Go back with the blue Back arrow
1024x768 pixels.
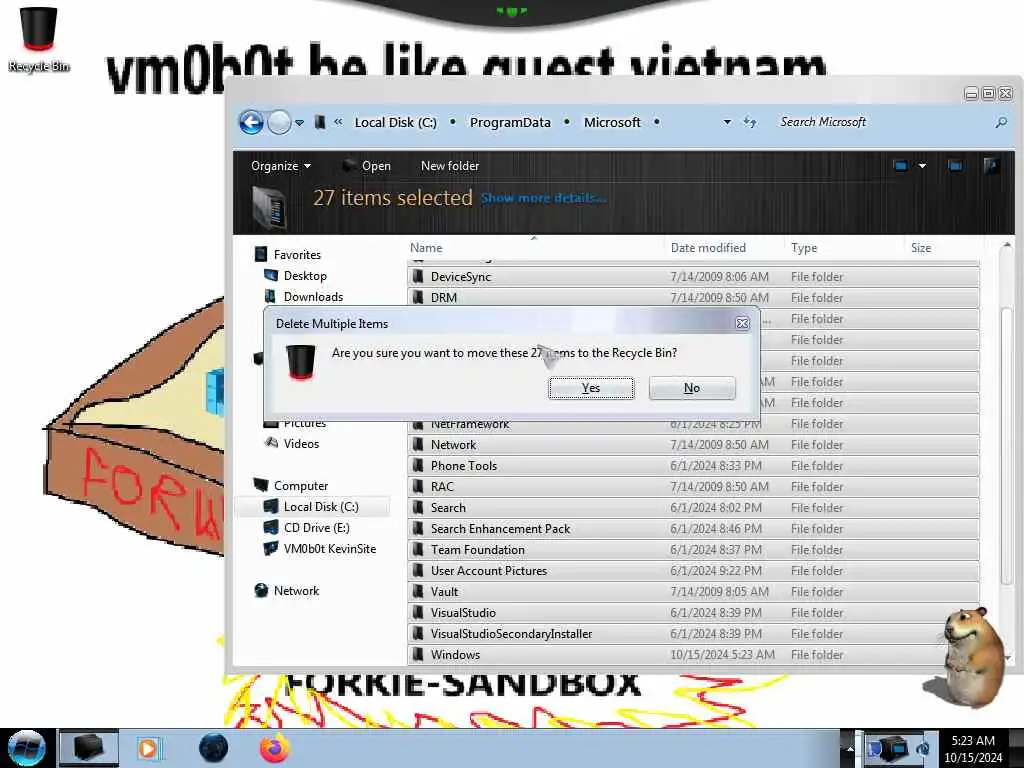click(251, 122)
